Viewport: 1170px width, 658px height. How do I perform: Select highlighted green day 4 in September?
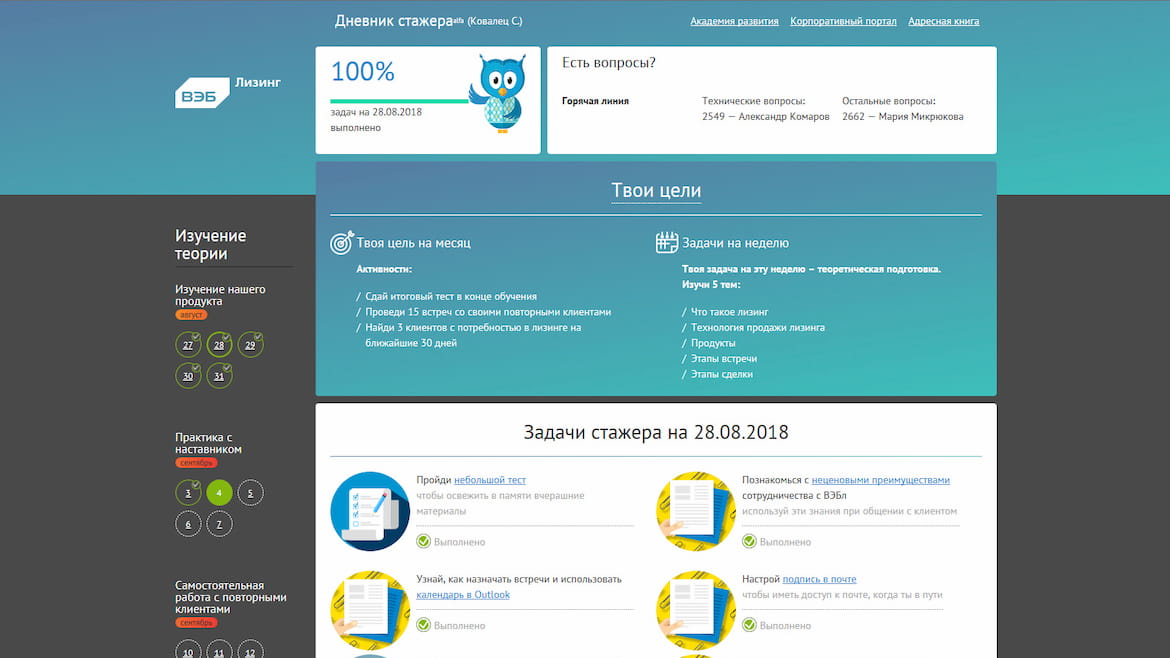219,492
